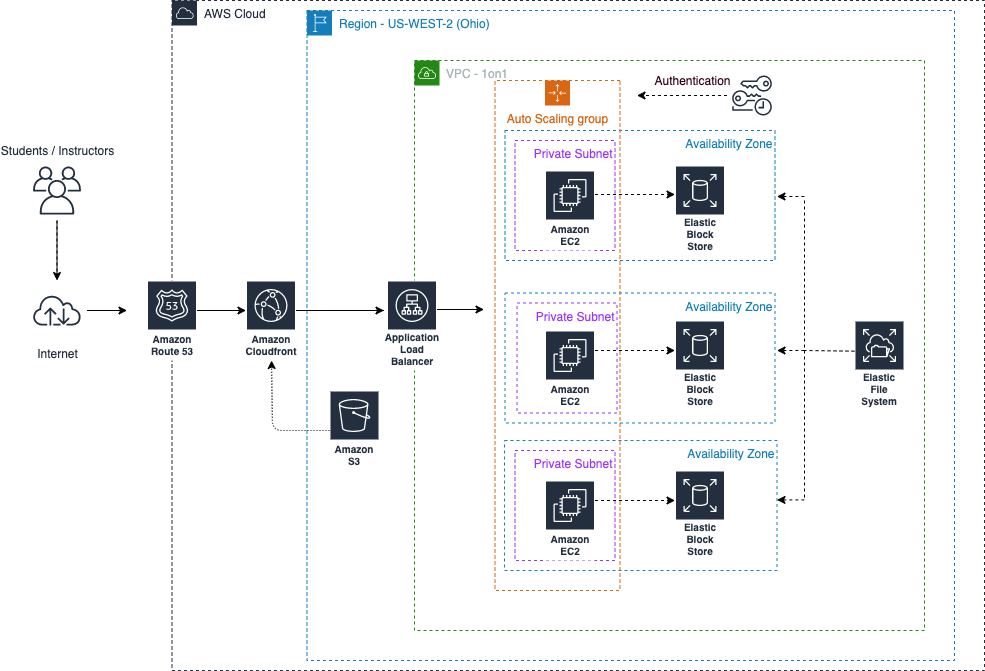The image size is (985, 671).
Task: Select the 'Application Load Balancer' caption
Action: [411, 349]
